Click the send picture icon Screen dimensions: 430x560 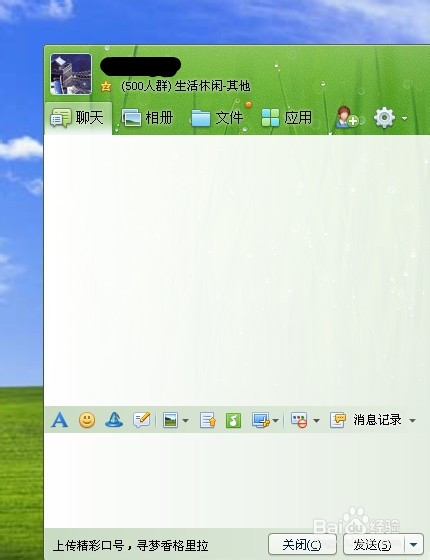coord(170,420)
